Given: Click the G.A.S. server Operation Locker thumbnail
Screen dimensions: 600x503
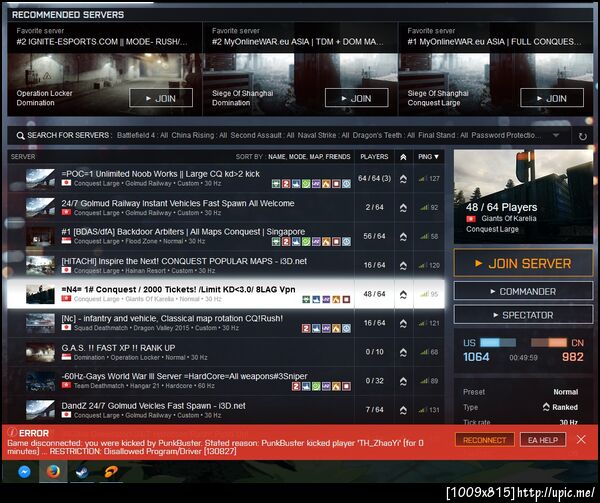Looking at the screenshot, I should 40,352.
